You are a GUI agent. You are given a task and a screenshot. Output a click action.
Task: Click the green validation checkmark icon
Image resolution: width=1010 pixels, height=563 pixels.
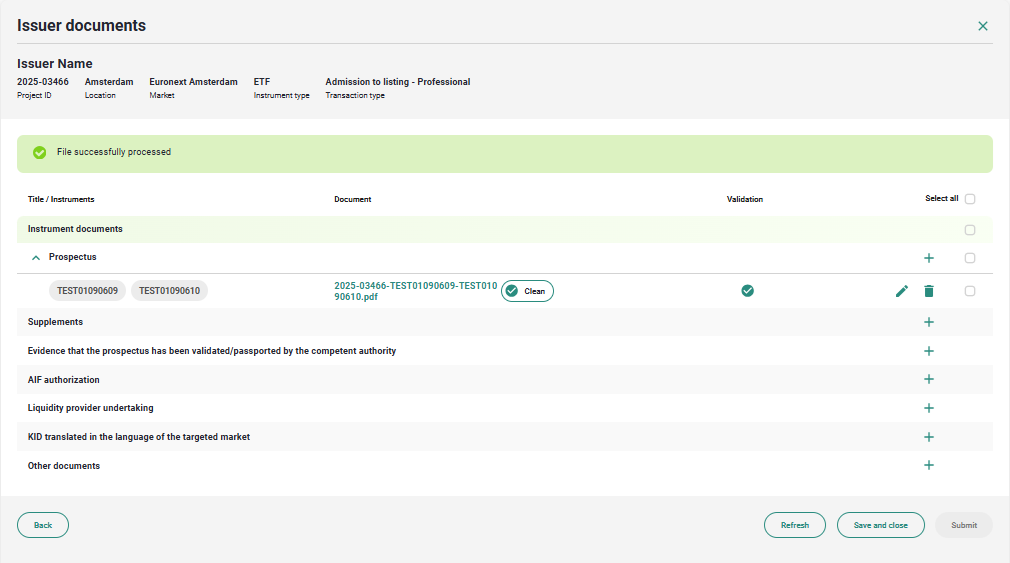pyautogui.click(x=747, y=291)
